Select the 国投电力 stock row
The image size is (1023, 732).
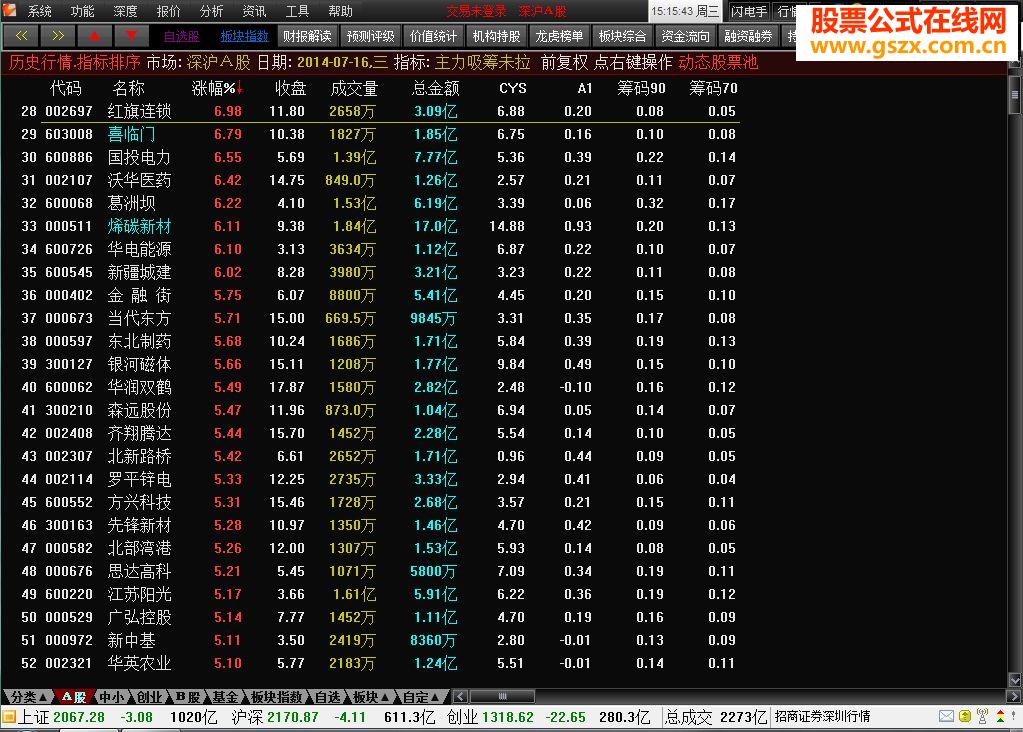(379, 157)
